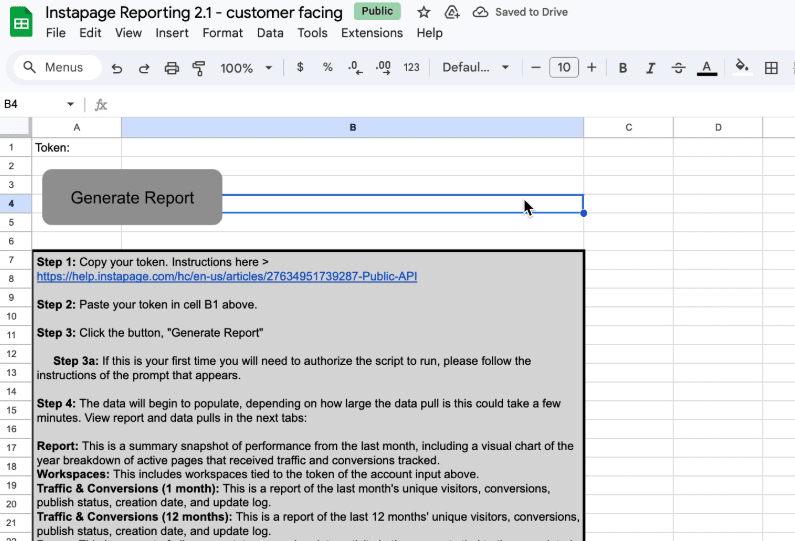
Task: Open the File menu
Action: 55,33
